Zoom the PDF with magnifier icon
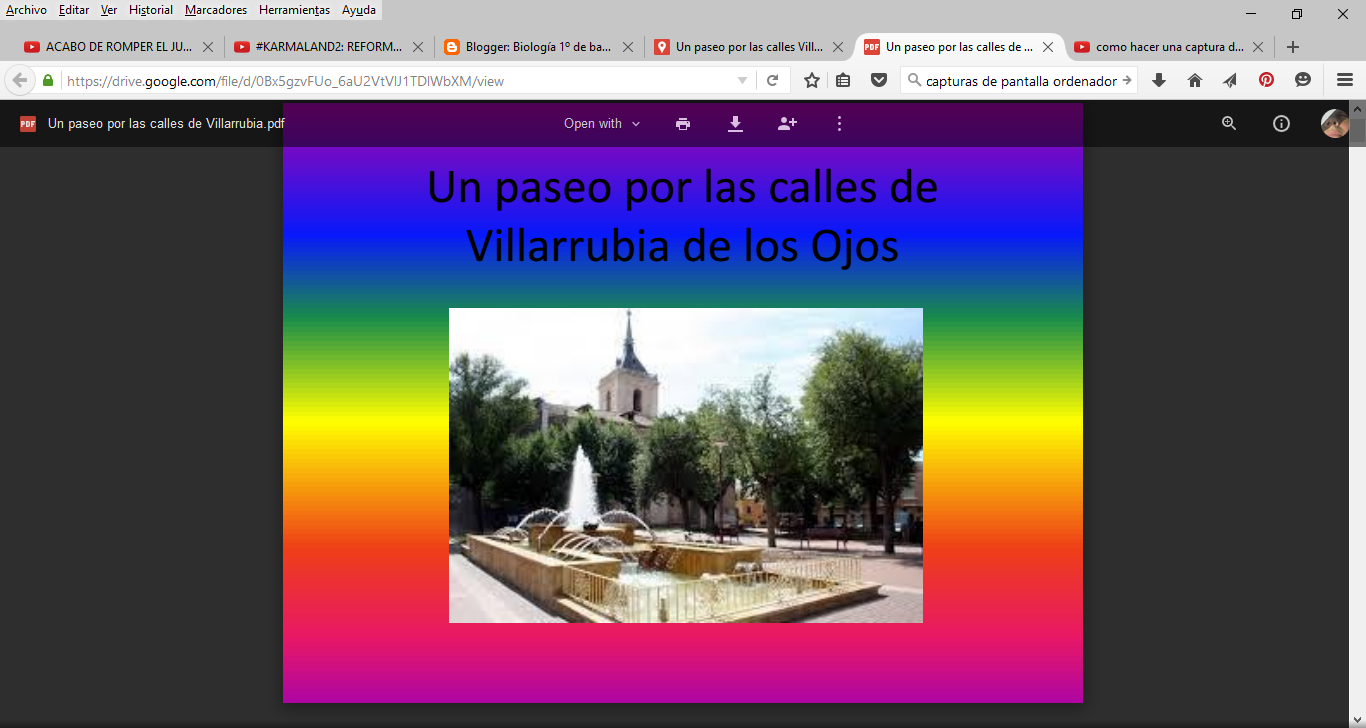This screenshot has width=1366, height=728. [x=1229, y=124]
